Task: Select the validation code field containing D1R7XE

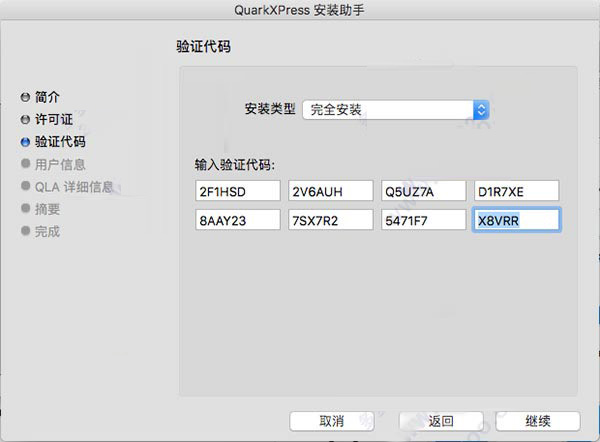Action: (517, 191)
